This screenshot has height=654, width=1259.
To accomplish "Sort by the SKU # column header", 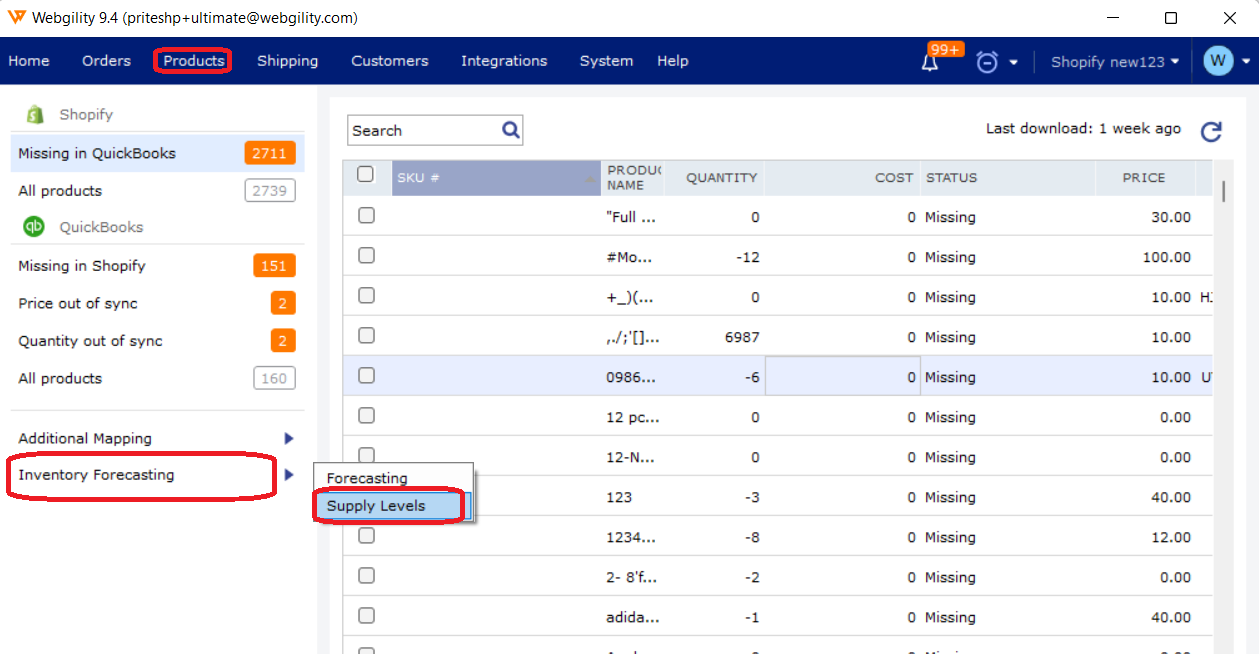I will coord(496,178).
